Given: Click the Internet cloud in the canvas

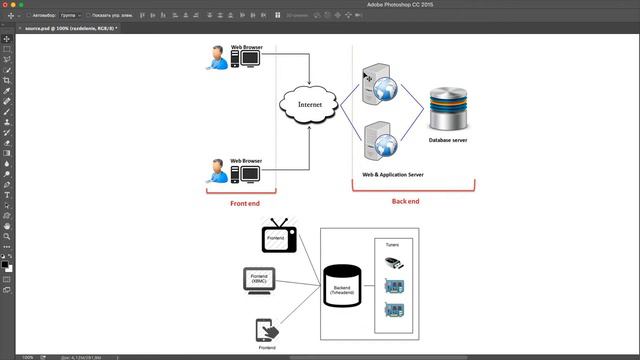Looking at the screenshot, I should pyautogui.click(x=309, y=104).
